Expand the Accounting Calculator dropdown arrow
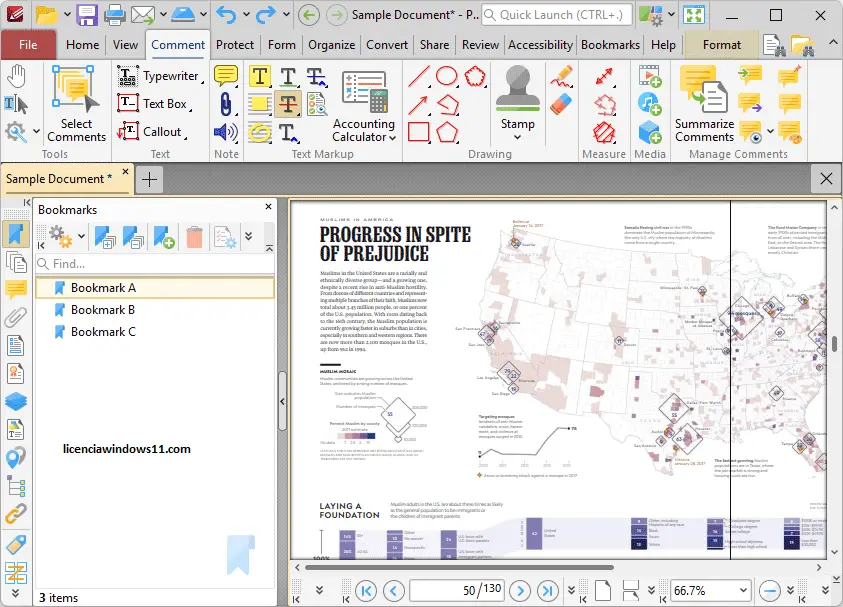The image size is (843, 607). [392, 138]
